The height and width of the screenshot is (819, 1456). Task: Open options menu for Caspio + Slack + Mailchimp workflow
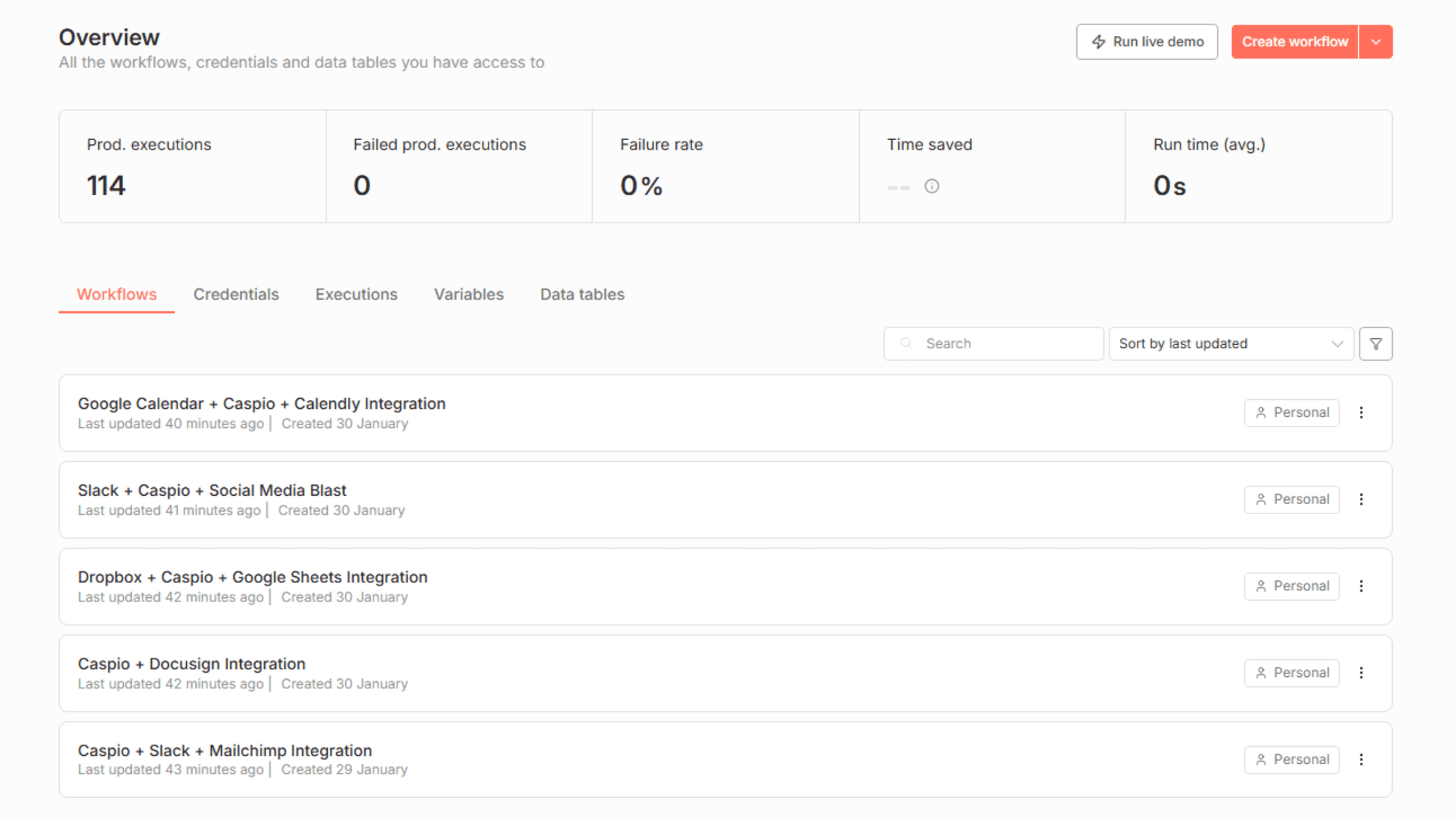point(1361,759)
